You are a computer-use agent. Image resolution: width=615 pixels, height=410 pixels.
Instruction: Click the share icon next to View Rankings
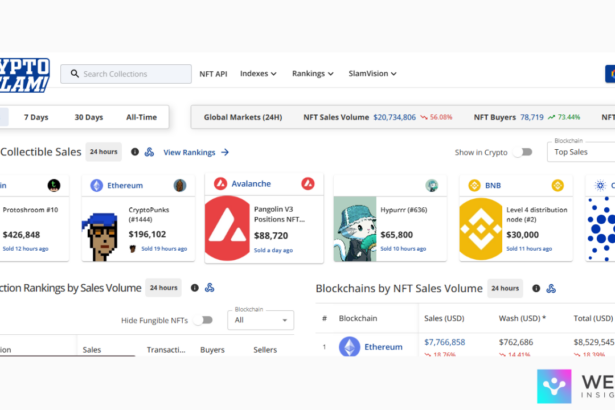coord(149,152)
